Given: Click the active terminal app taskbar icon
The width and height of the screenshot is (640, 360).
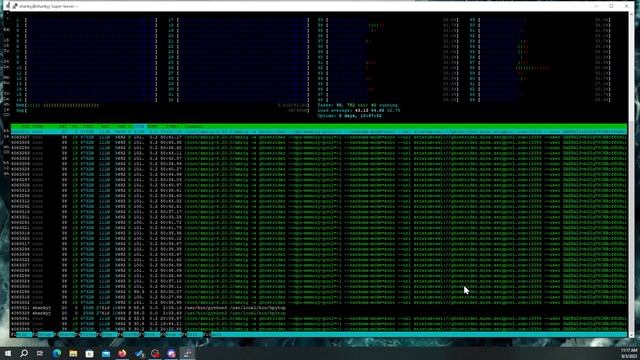Looking at the screenshot, I should pos(187,353).
